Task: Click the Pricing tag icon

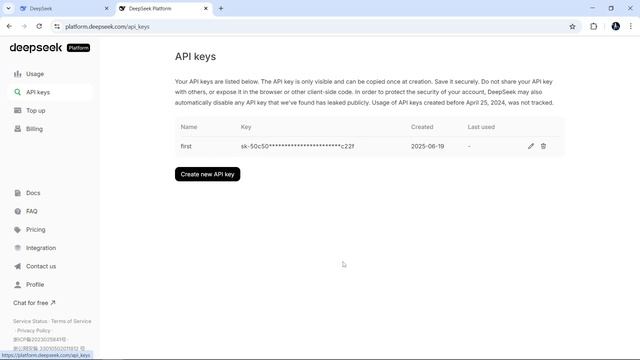Action: pyautogui.click(x=18, y=230)
